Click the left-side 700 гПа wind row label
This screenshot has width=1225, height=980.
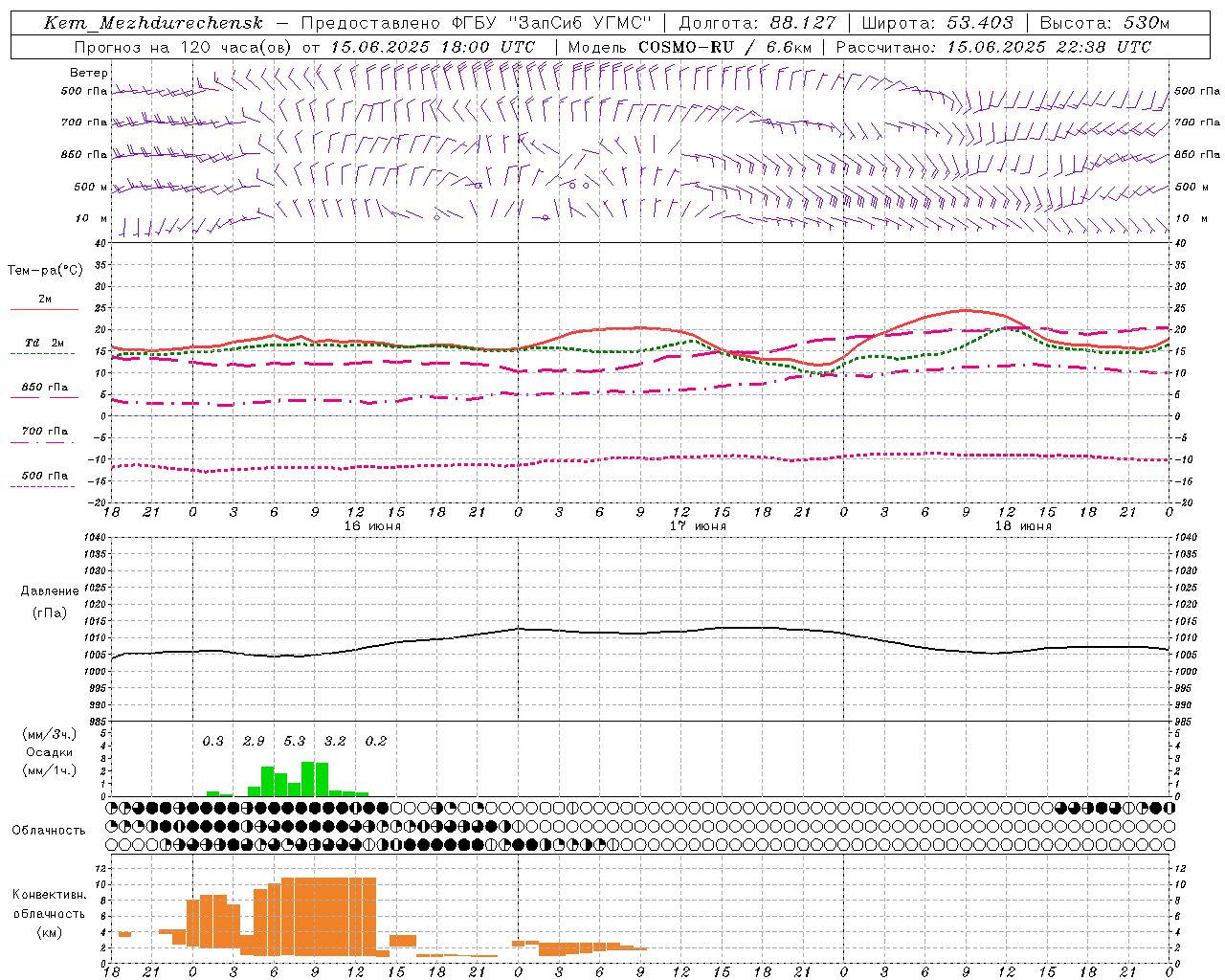(84, 122)
